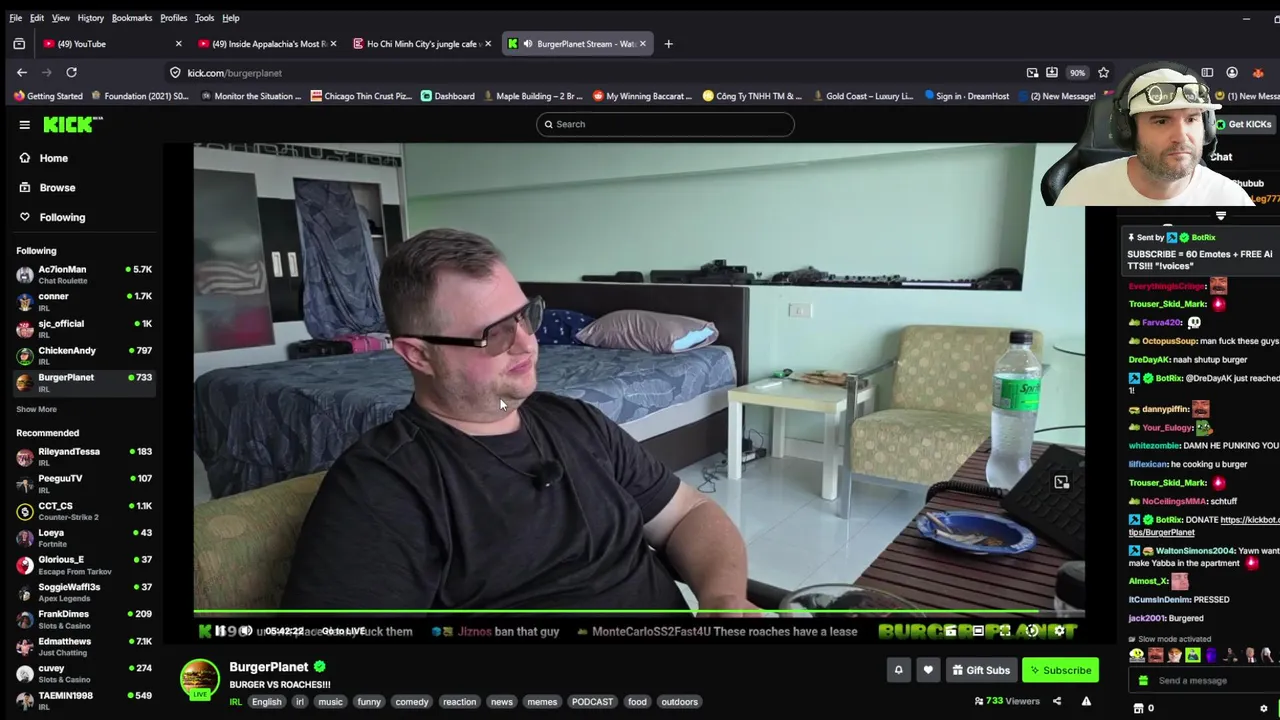1280x720 pixels.
Task: Open Ac7ionMan followed channel
Action: [x=84, y=274]
